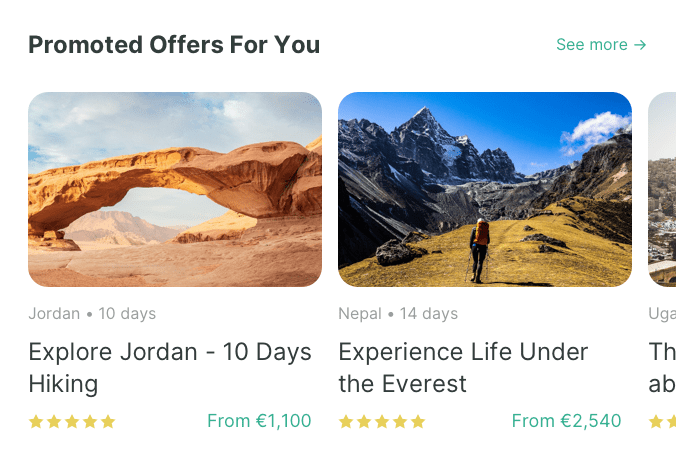
Task: Open Experience Life Under the Everest title
Action: pos(463,368)
